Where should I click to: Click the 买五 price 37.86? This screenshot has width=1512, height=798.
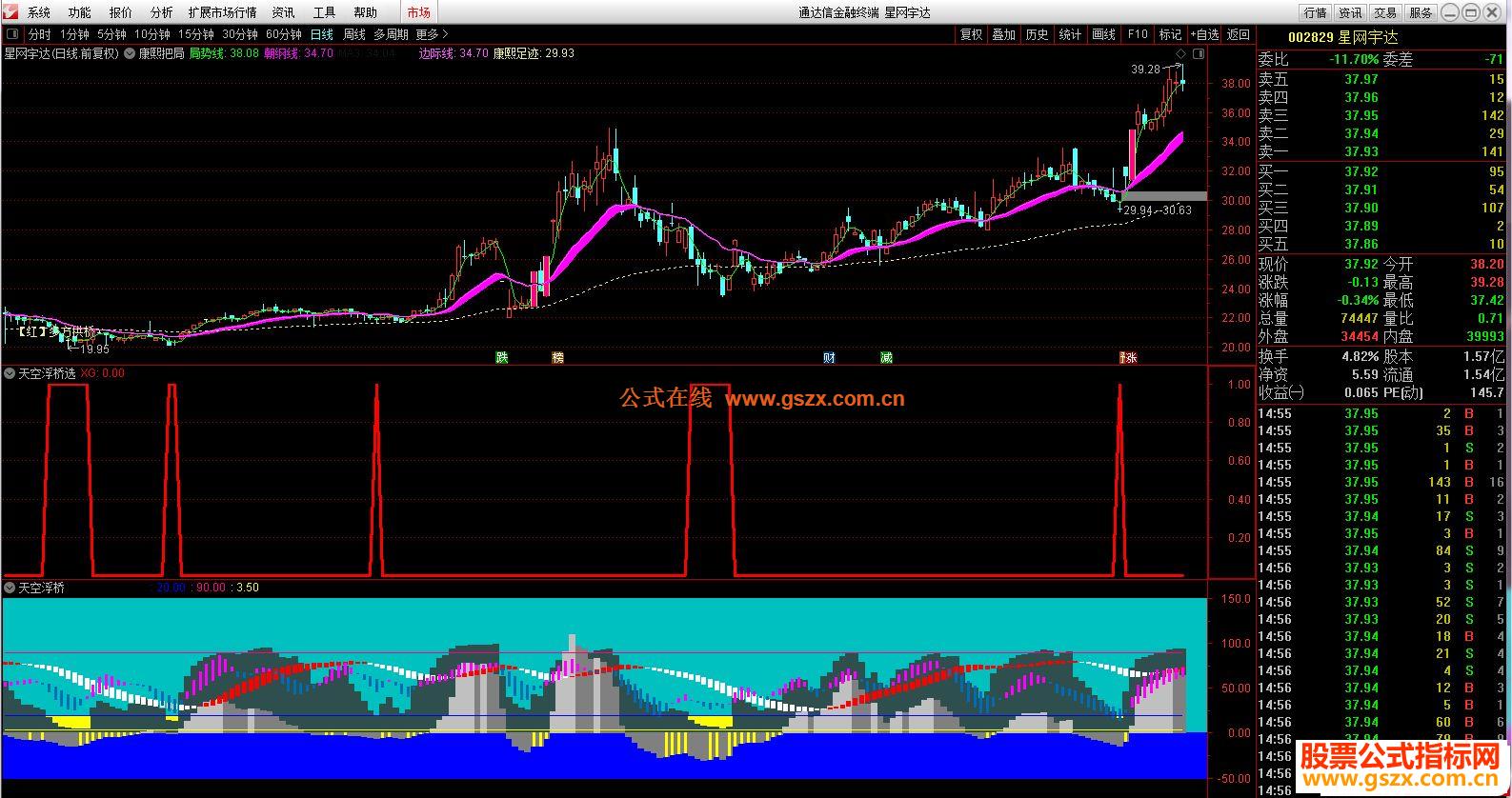click(x=1361, y=244)
